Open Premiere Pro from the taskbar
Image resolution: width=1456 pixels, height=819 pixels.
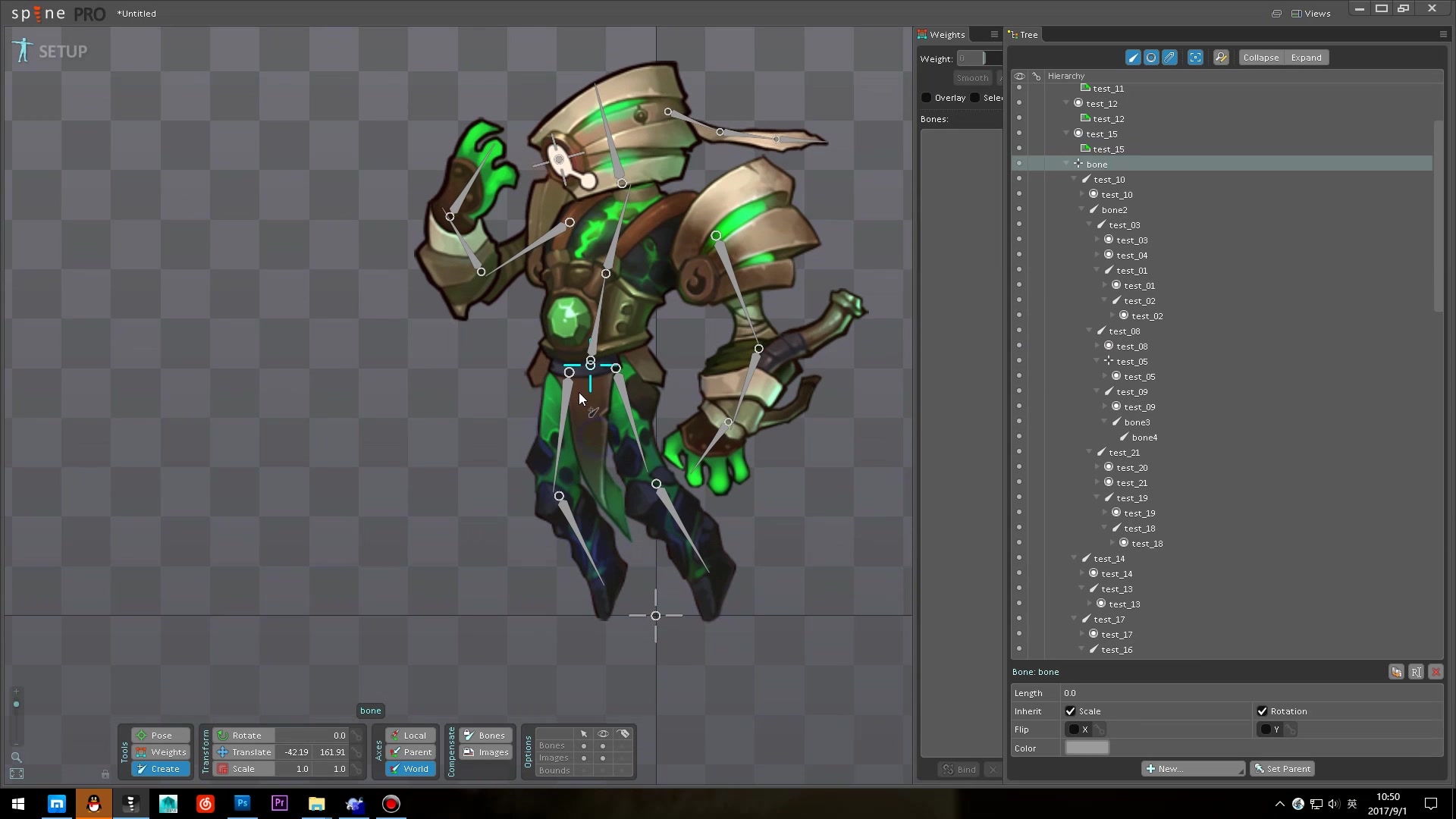coord(279,804)
